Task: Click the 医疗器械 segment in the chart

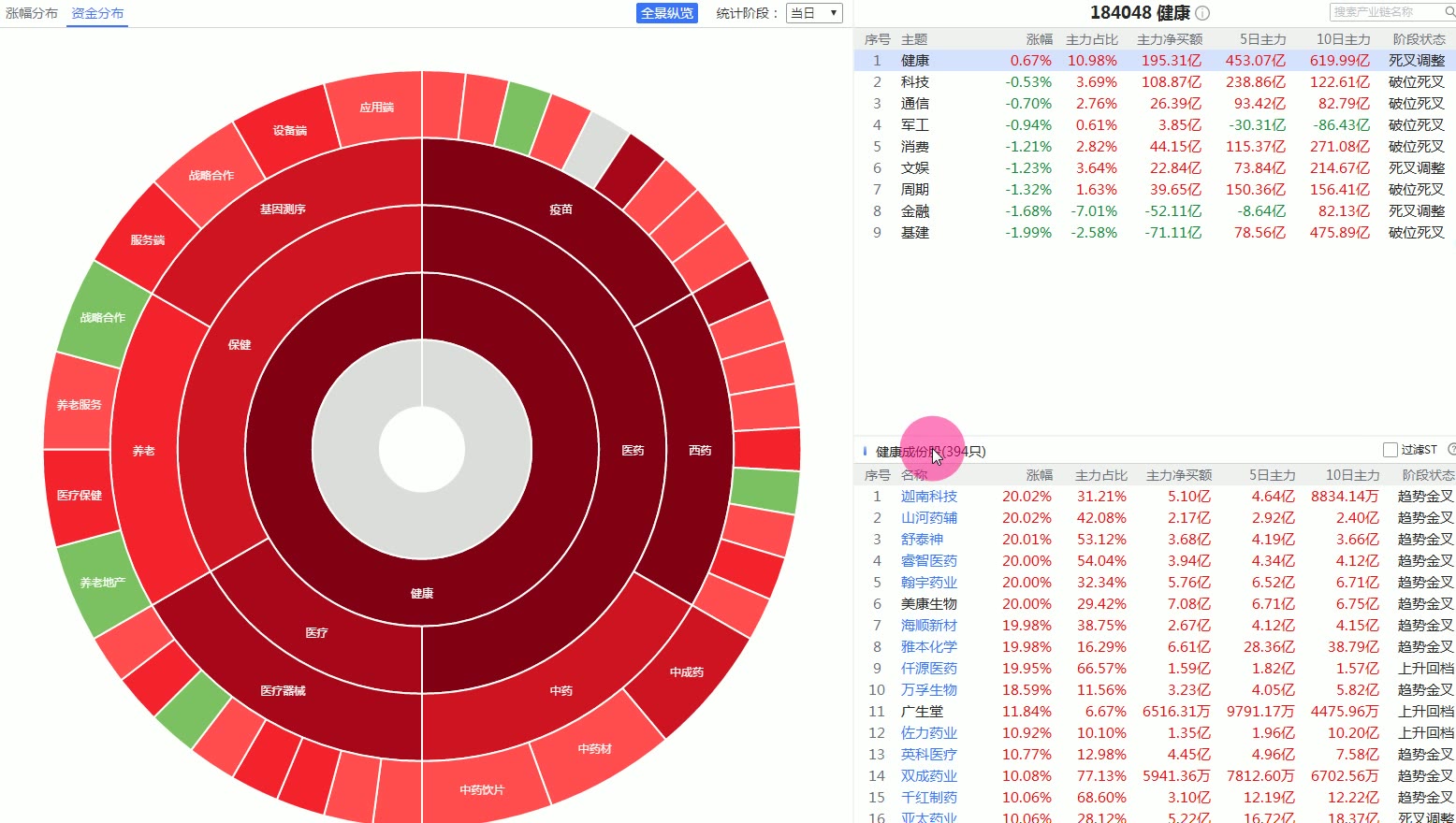Action: click(283, 690)
